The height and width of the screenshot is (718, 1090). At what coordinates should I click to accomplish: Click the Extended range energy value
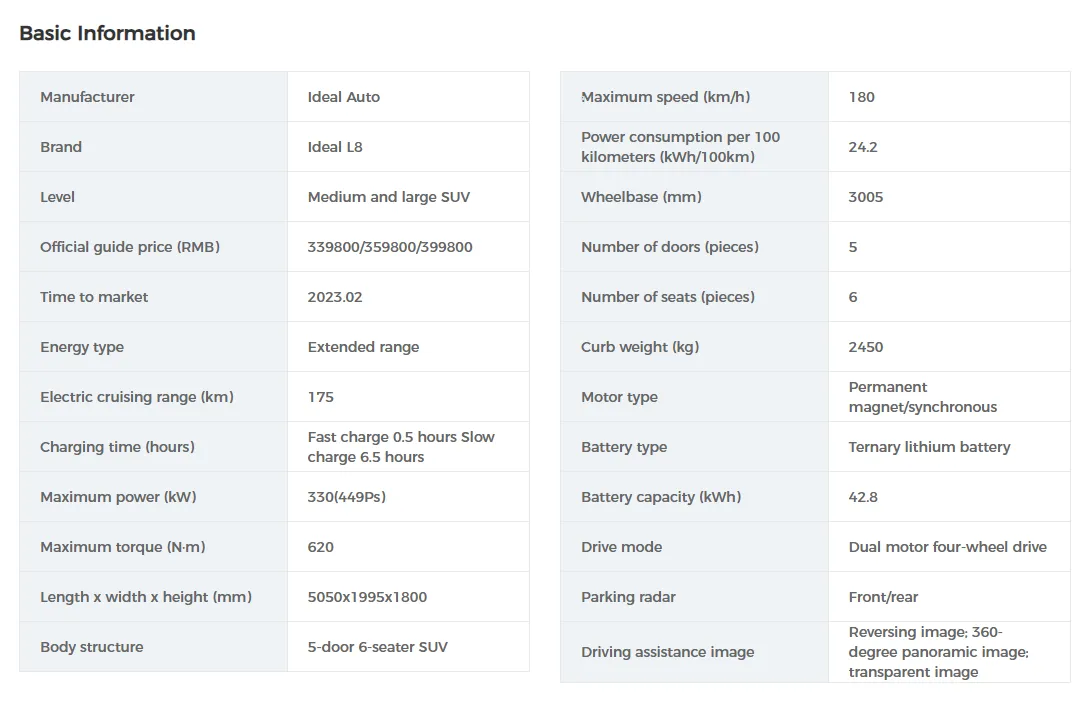point(363,347)
